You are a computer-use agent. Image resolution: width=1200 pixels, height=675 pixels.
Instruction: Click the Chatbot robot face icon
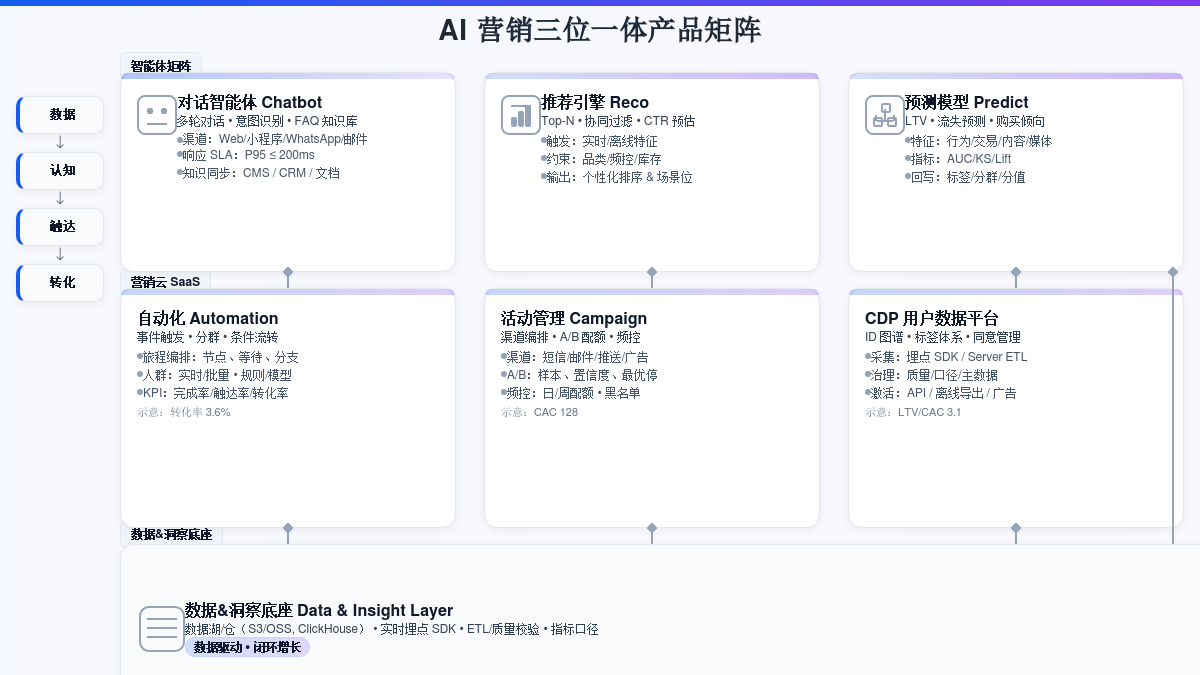pos(156,115)
